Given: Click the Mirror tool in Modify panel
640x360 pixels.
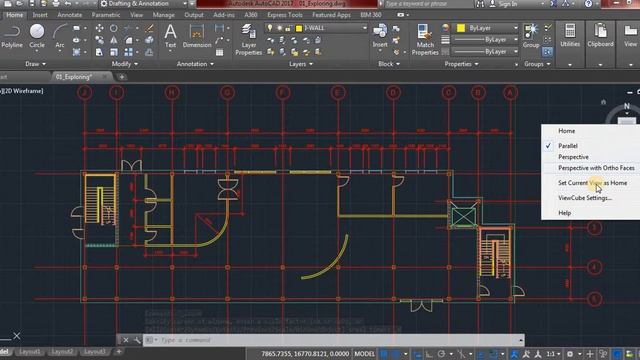Looking at the screenshot, I should click(113, 40).
